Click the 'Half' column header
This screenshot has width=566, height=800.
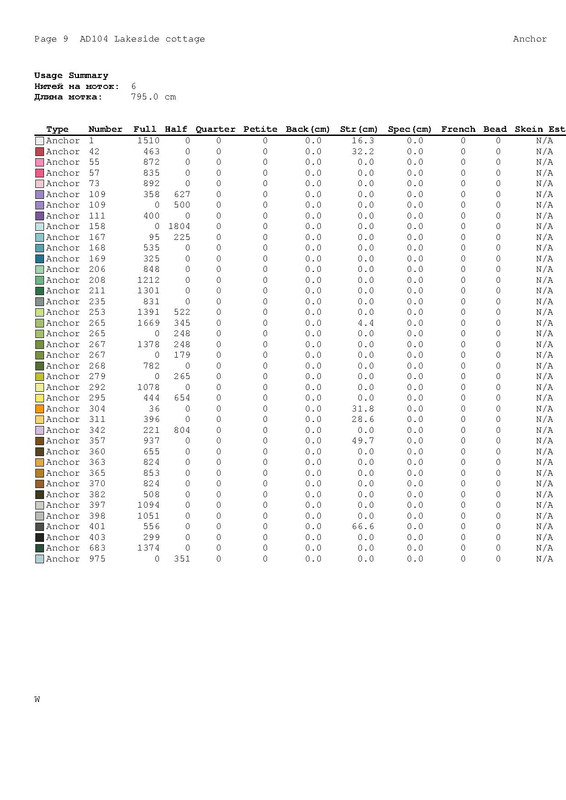(x=176, y=129)
